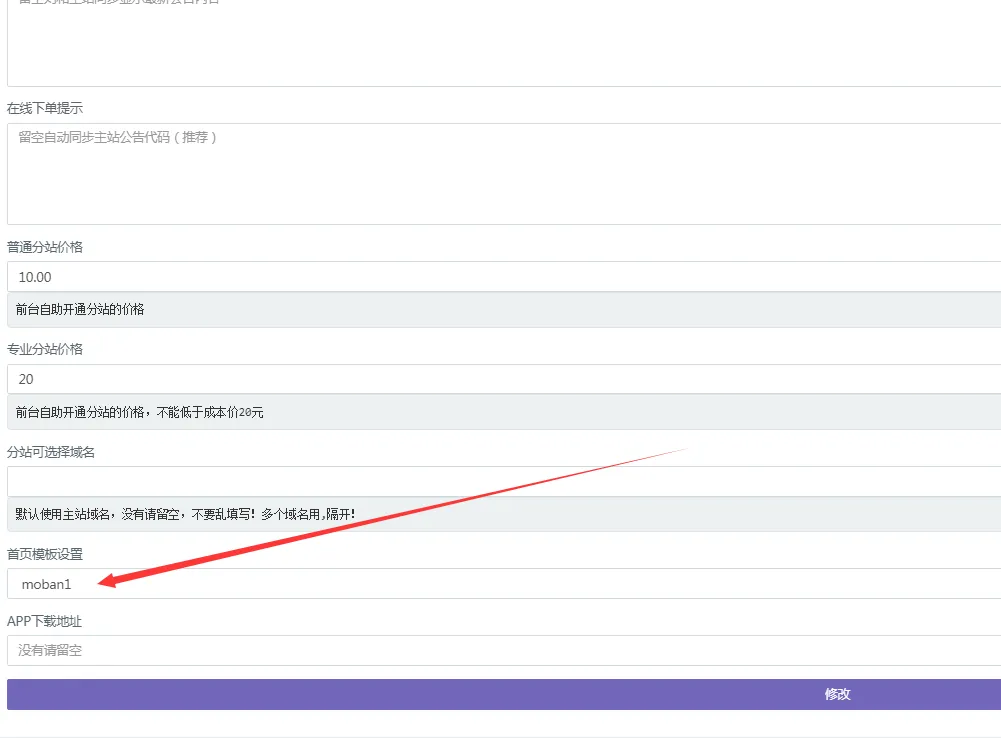The image size is (1001, 738).
Task: Click hint text under 普通分站价格 input
Action: pyautogui.click(x=80, y=310)
